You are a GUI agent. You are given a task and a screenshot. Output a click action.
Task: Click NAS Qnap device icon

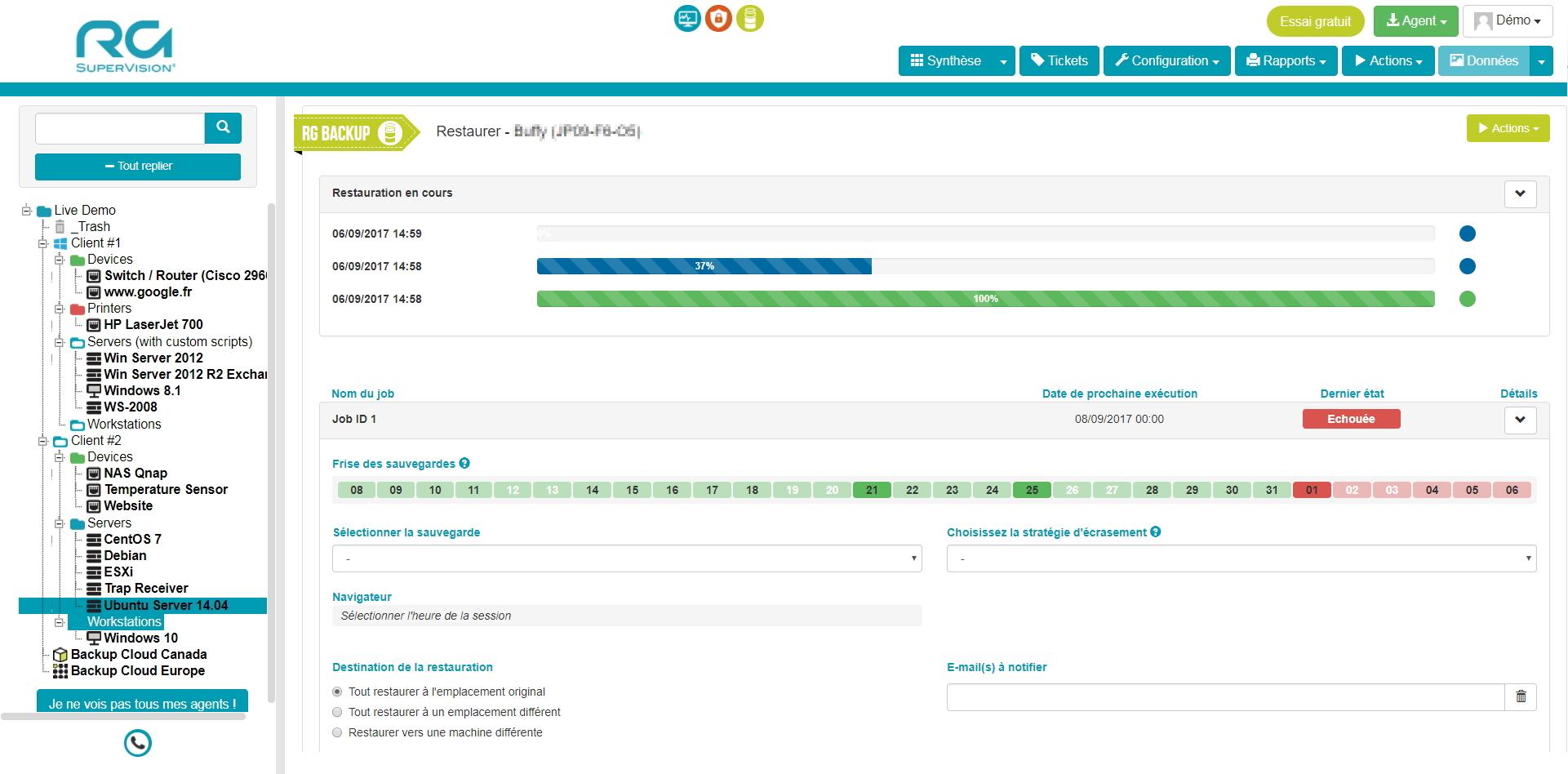coord(94,474)
